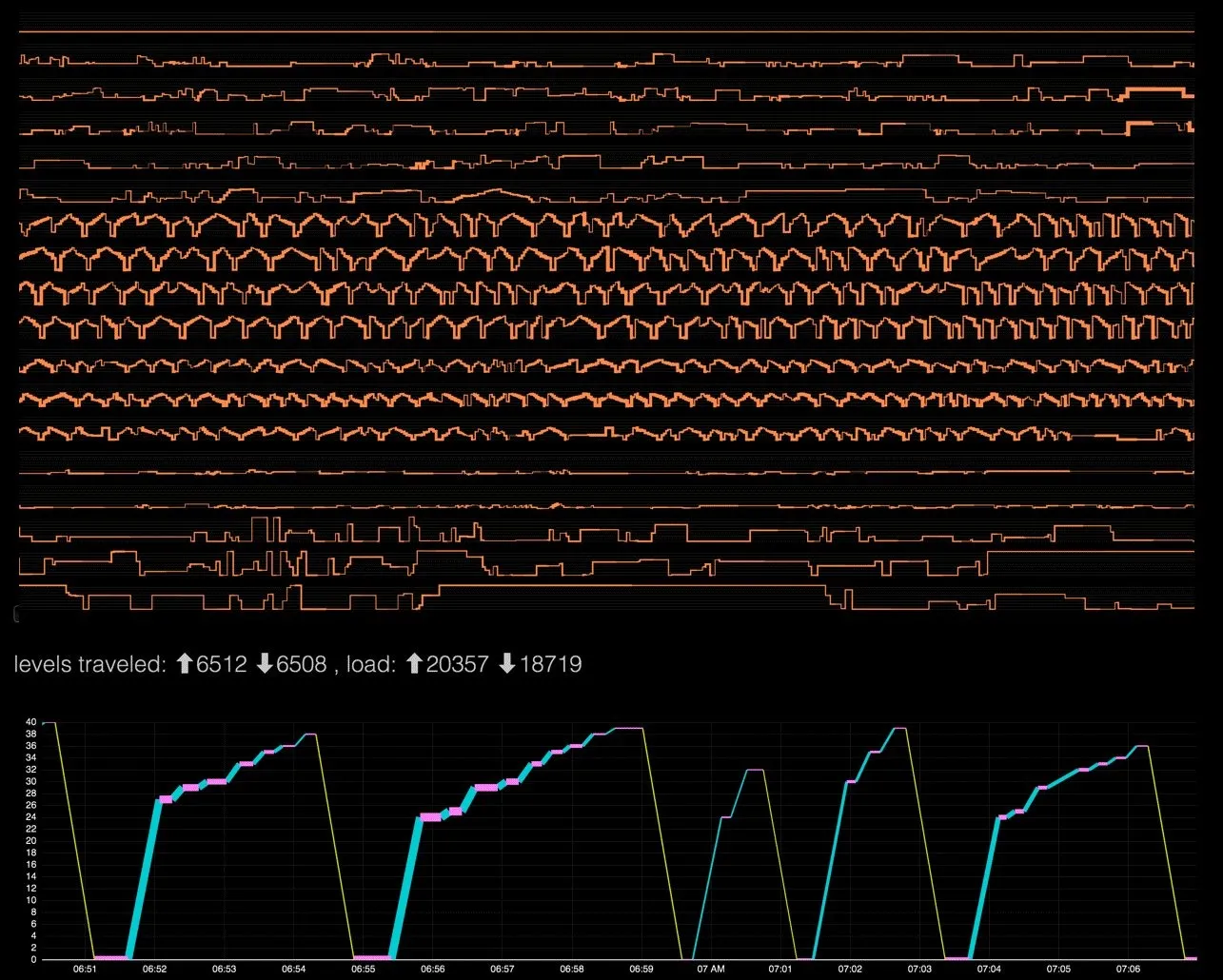Click the 07:04 time axis label

pyautogui.click(x=989, y=970)
